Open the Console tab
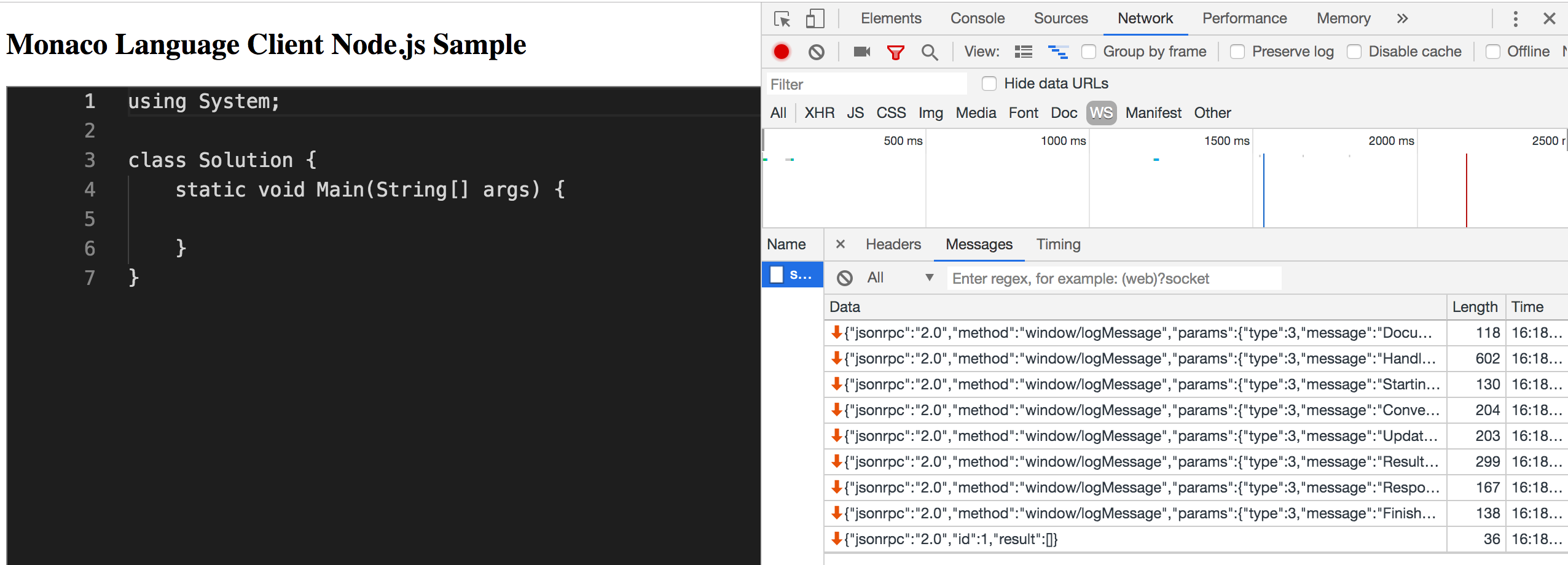 978,18
